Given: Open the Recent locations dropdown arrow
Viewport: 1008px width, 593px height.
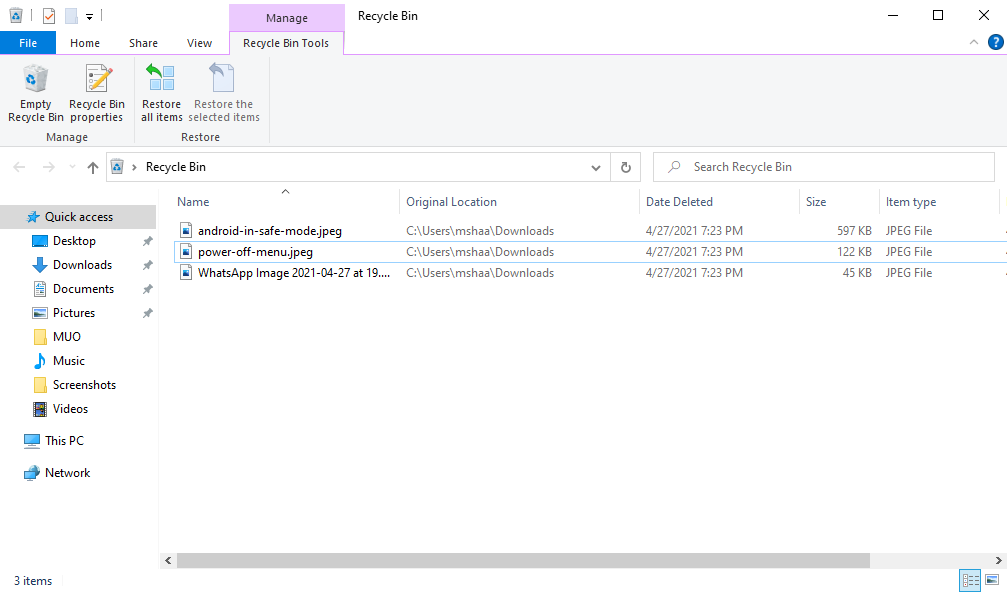Looking at the screenshot, I should tap(70, 167).
